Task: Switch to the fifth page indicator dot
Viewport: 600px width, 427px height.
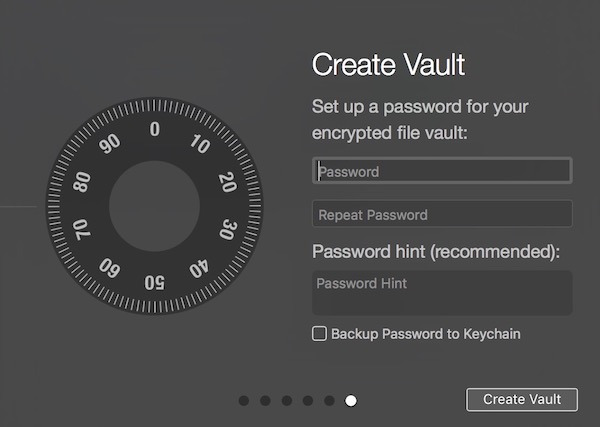Action: point(329,401)
